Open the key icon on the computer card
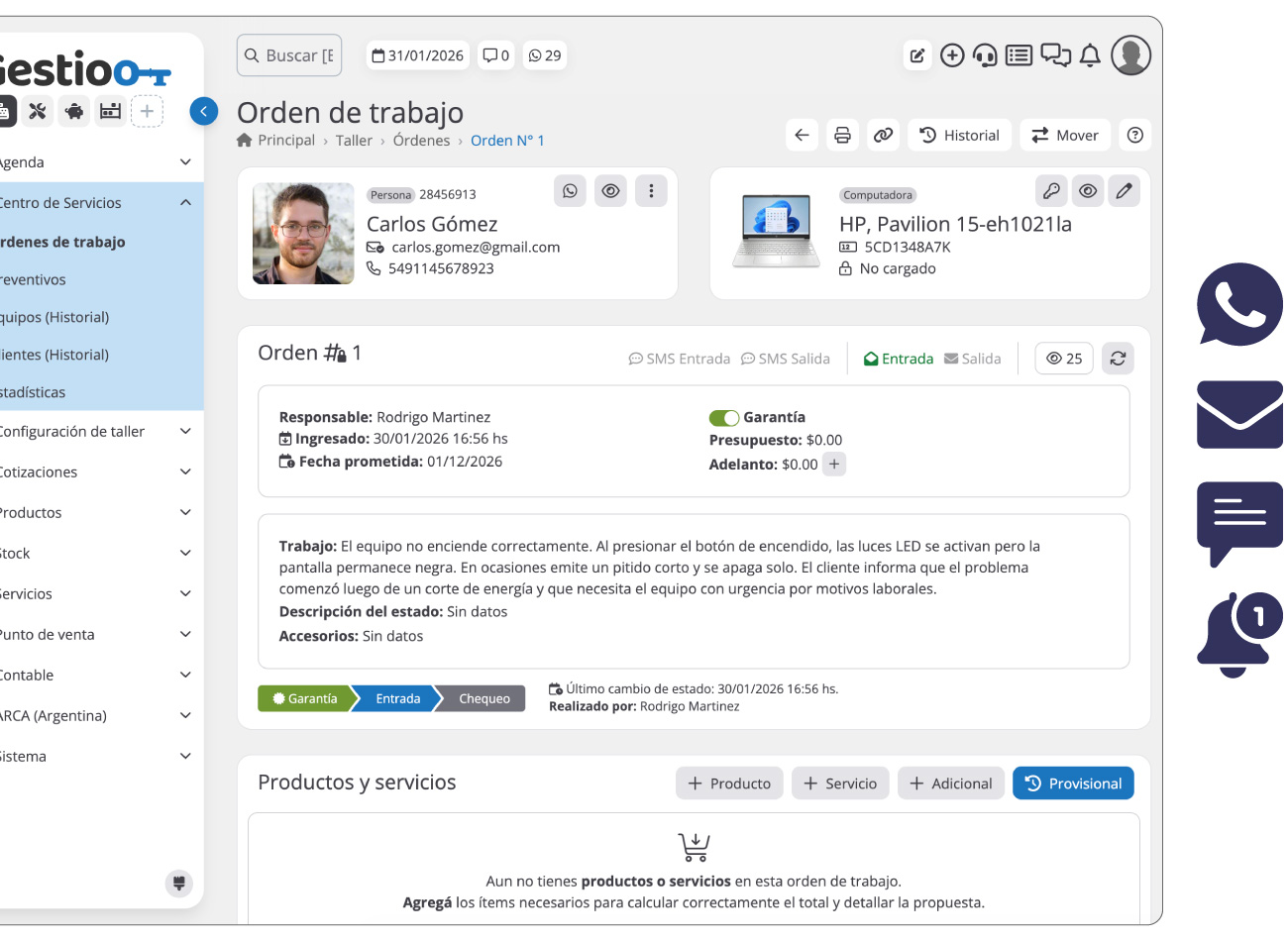The width and height of the screenshot is (1288, 941). pos(1051,191)
